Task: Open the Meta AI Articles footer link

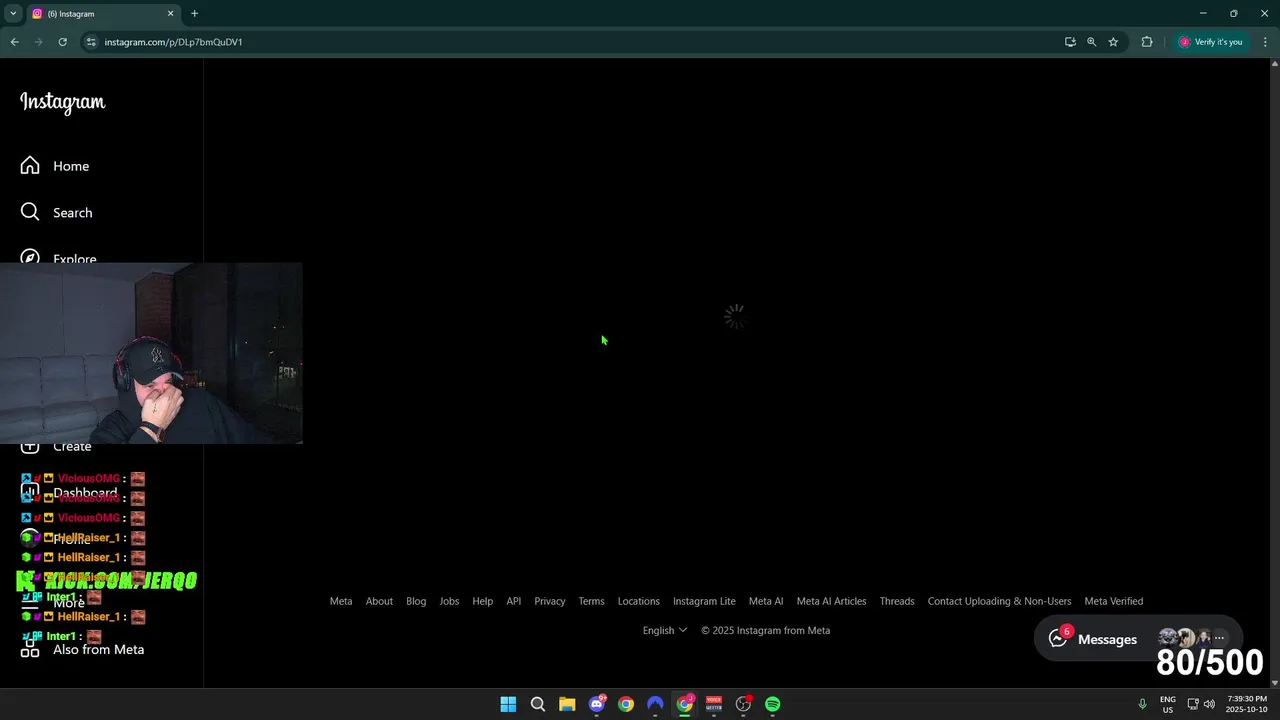Action: 831,601
